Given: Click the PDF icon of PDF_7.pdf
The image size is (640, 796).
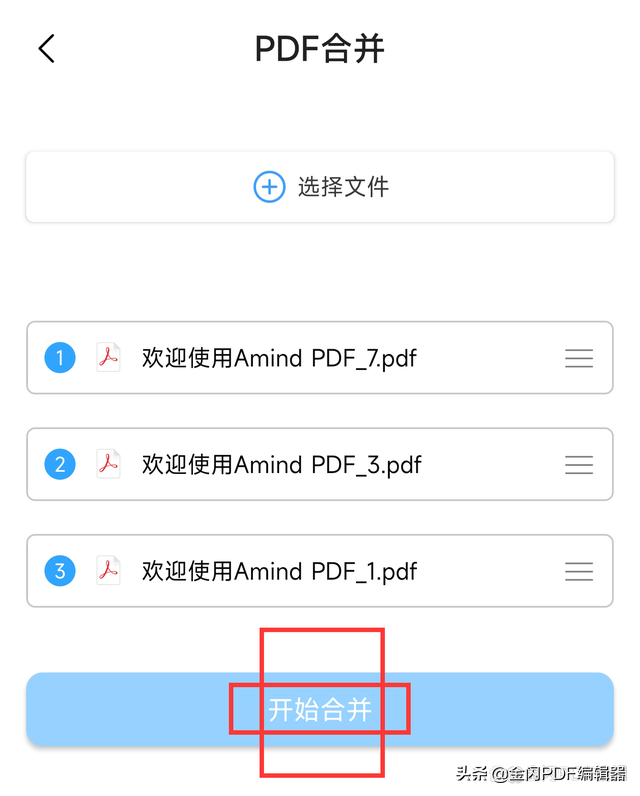Looking at the screenshot, I should pos(108,358).
